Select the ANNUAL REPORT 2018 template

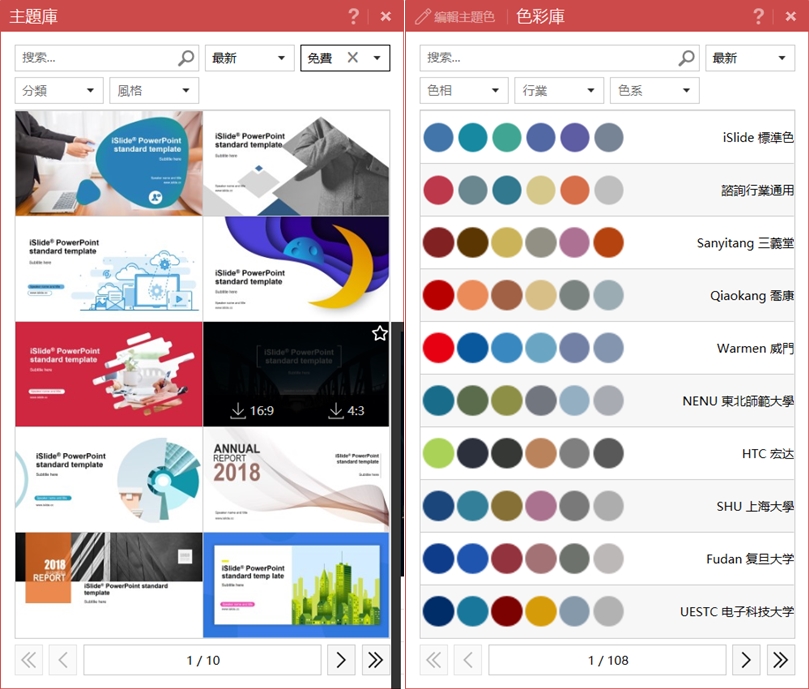tap(296, 479)
